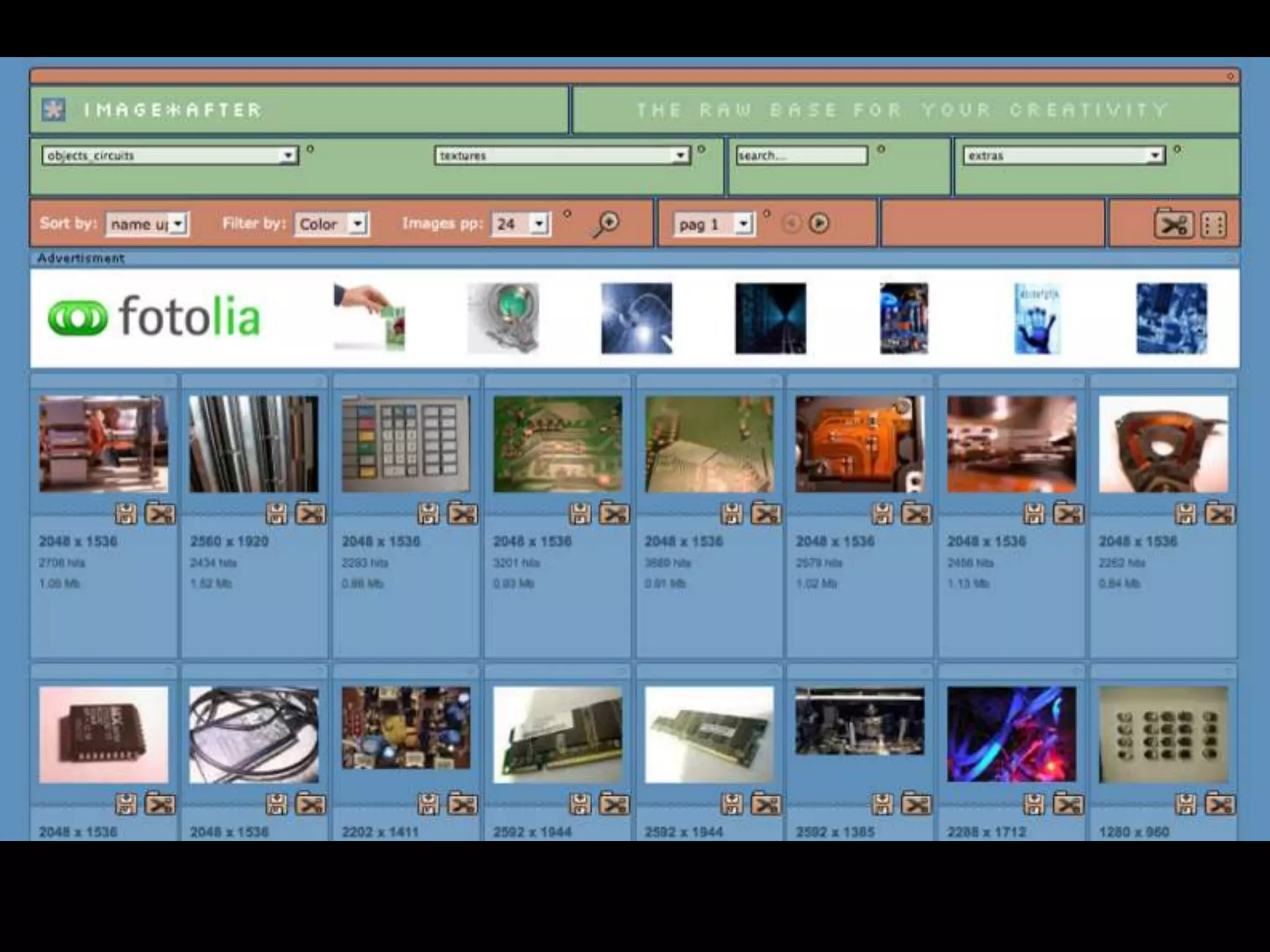Image resolution: width=1270 pixels, height=952 pixels.
Task: Add orange circuit image to lightbox
Action: coord(916,514)
